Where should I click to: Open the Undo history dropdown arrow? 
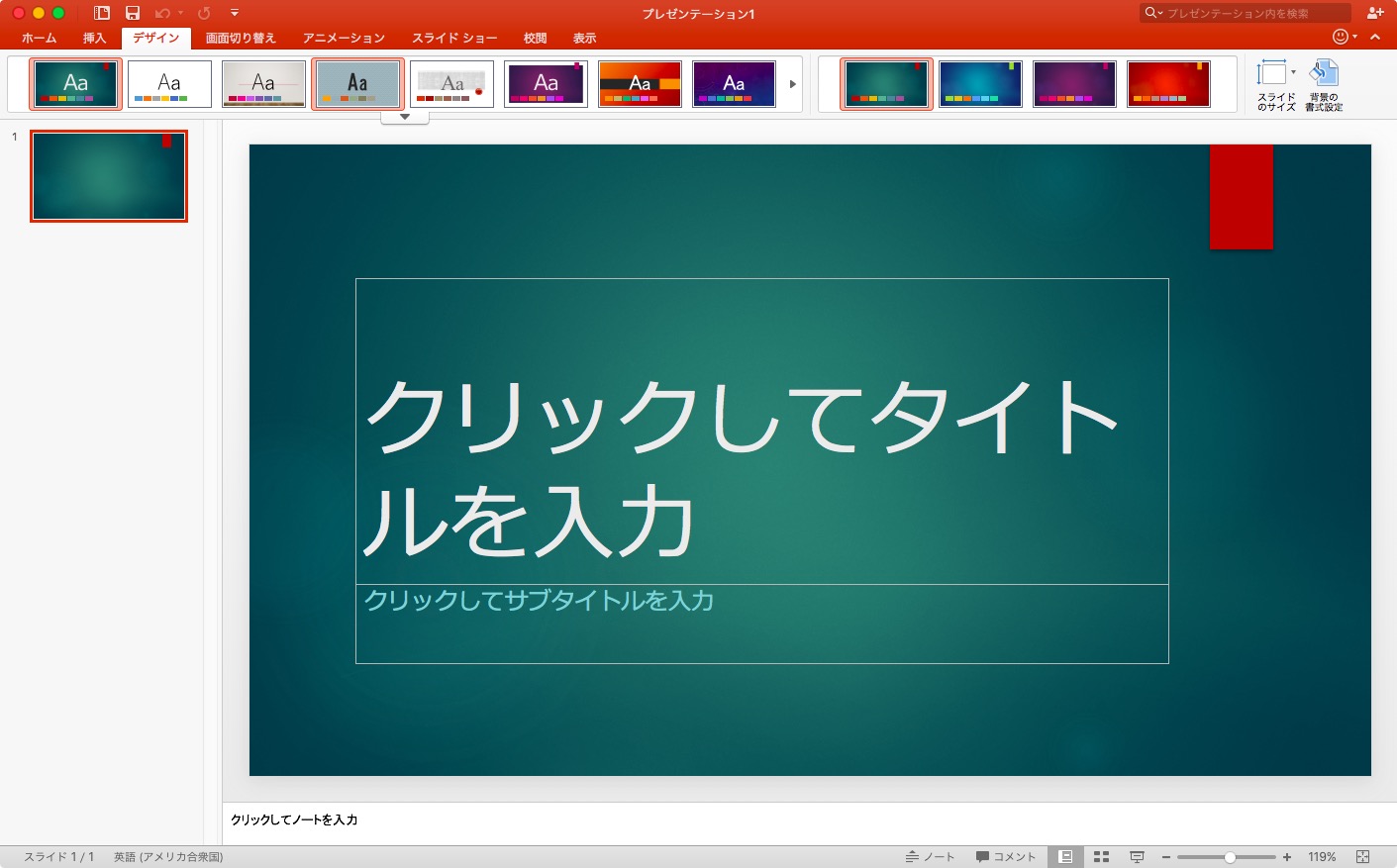(180, 13)
